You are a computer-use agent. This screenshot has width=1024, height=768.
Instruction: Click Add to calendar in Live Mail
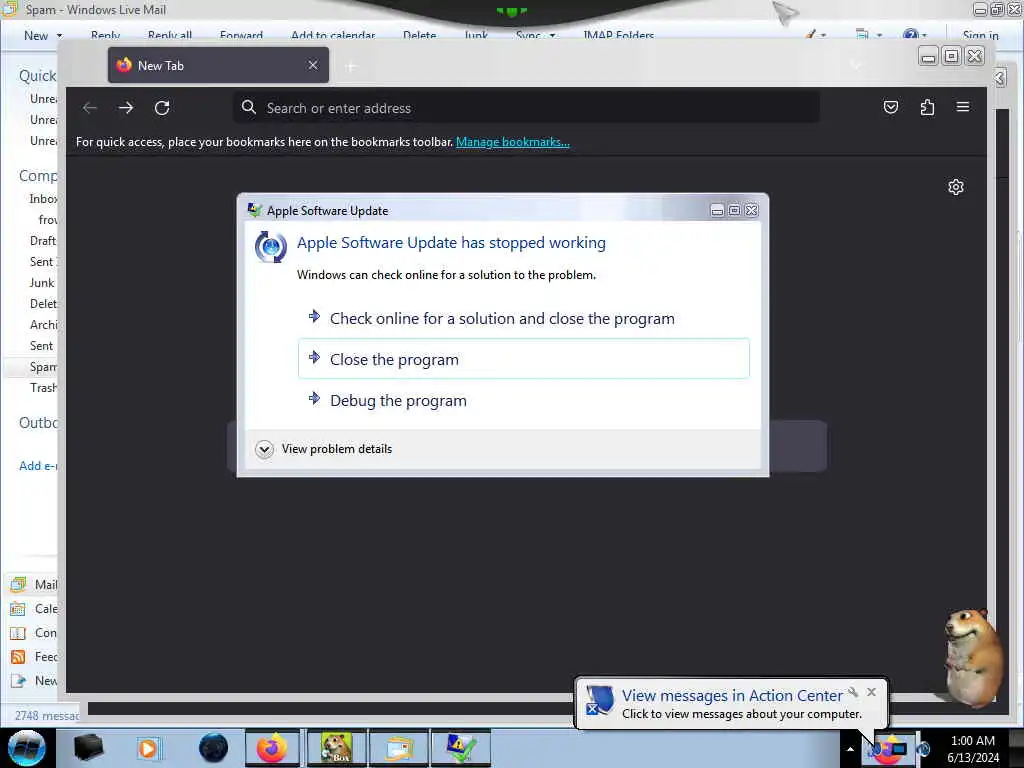(332, 36)
